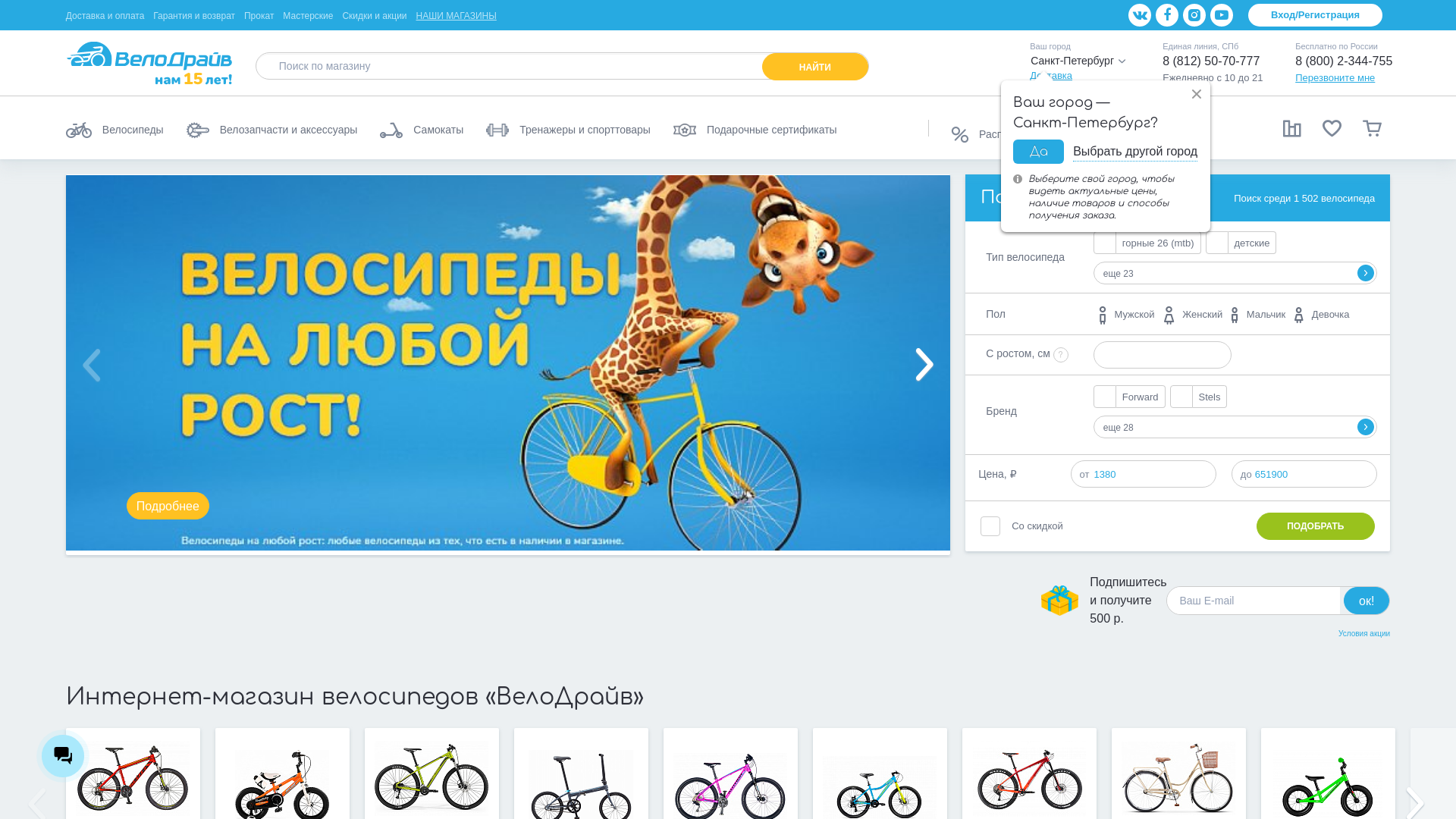The height and width of the screenshot is (819, 1456).
Task: Click the ПОДОБРАТЬ filter button
Action: click(1315, 526)
